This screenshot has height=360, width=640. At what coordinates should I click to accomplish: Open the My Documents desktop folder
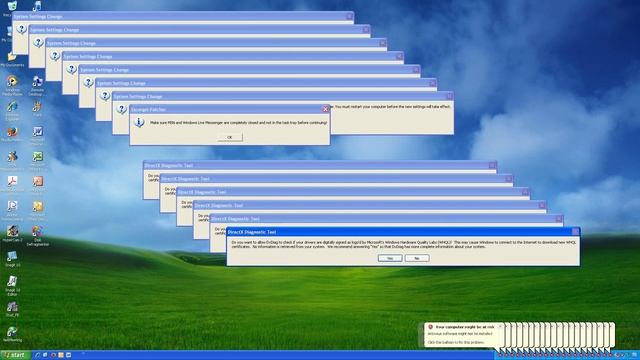click(x=12, y=58)
